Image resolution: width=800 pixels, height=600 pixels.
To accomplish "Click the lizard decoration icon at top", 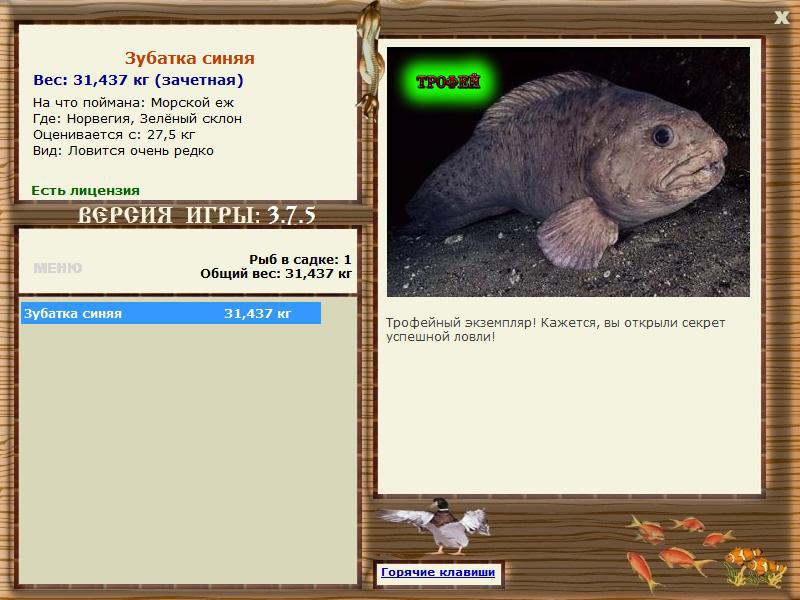I will pos(369,59).
